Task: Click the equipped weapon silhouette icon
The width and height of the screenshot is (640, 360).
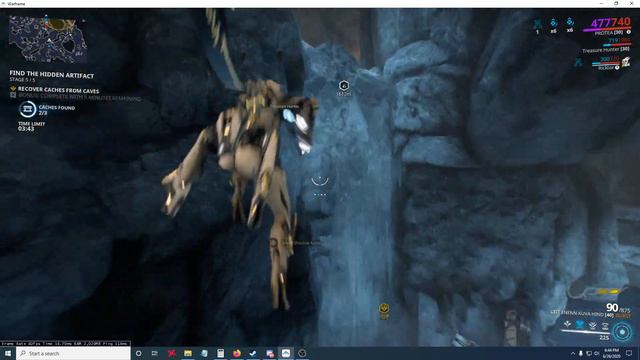Action: pos(597,292)
